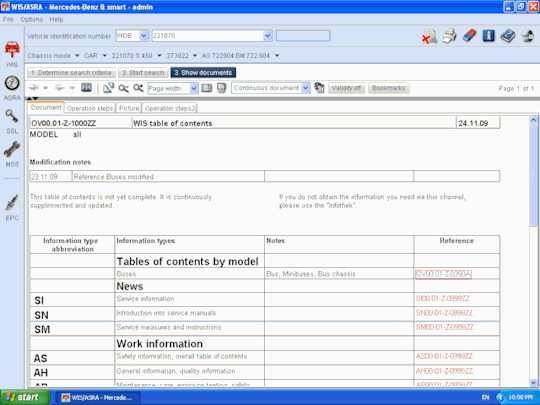Click the EN language indicator in tray
Image resolution: width=540 pixels, height=405 pixels.
pyautogui.click(x=486, y=397)
